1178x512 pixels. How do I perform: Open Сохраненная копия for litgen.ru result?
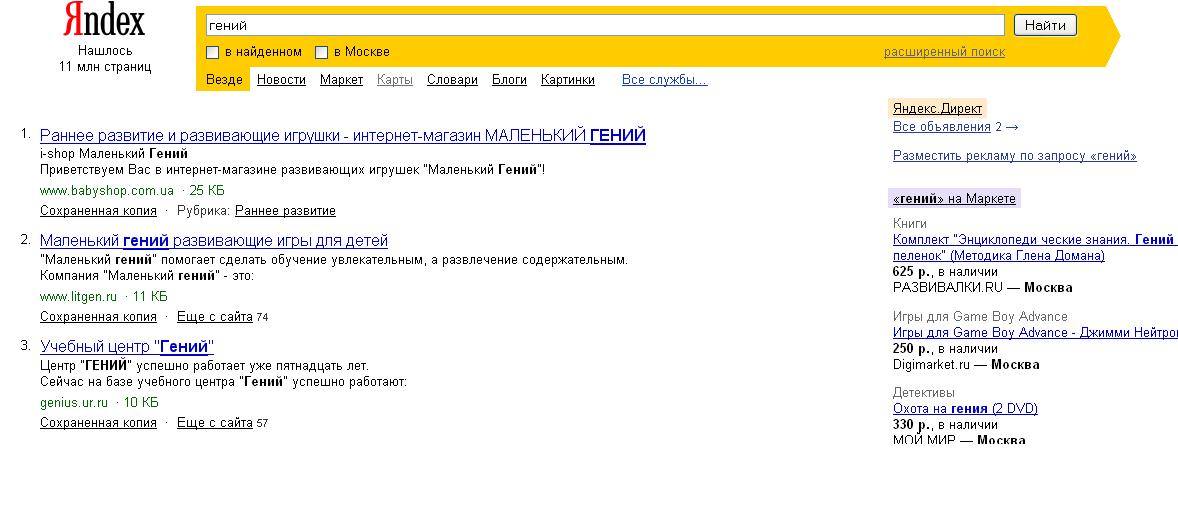98,317
